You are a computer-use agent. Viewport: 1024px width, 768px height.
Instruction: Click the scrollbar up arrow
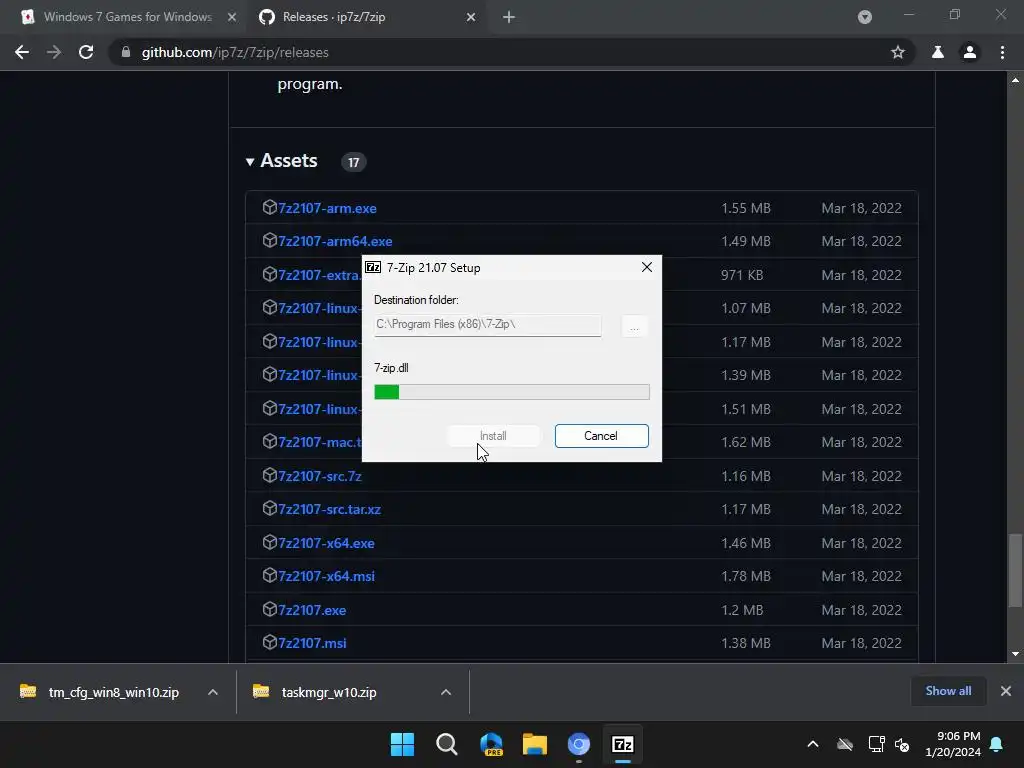coord(1015,80)
